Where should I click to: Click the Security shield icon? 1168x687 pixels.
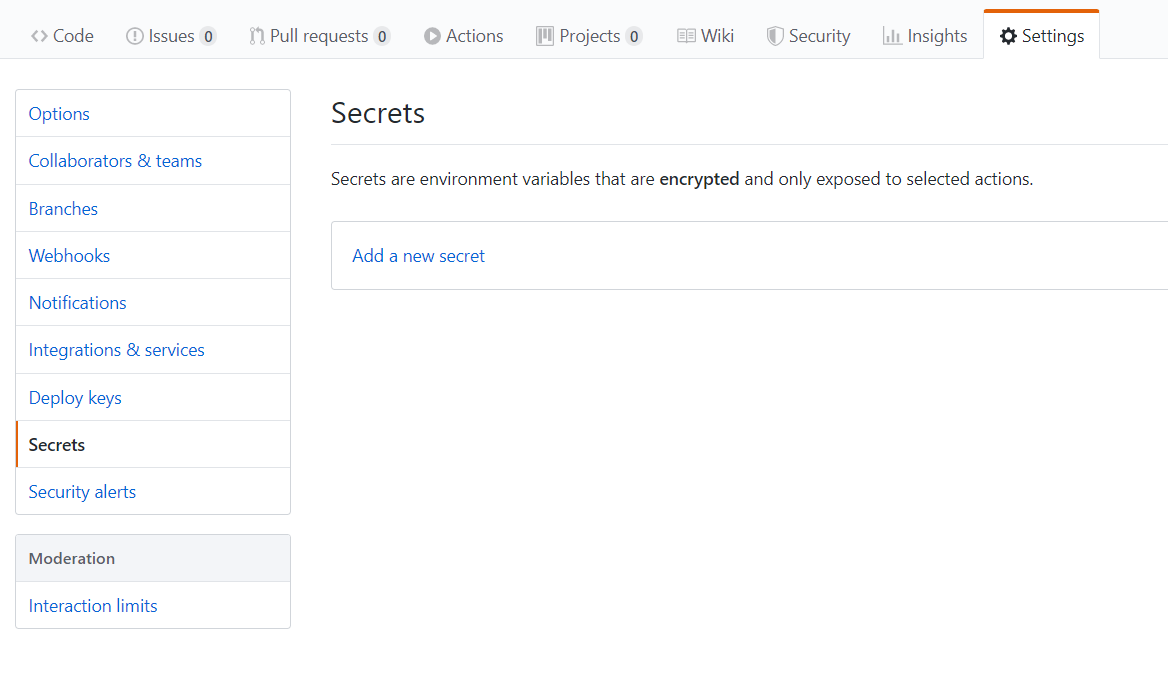[x=774, y=35]
